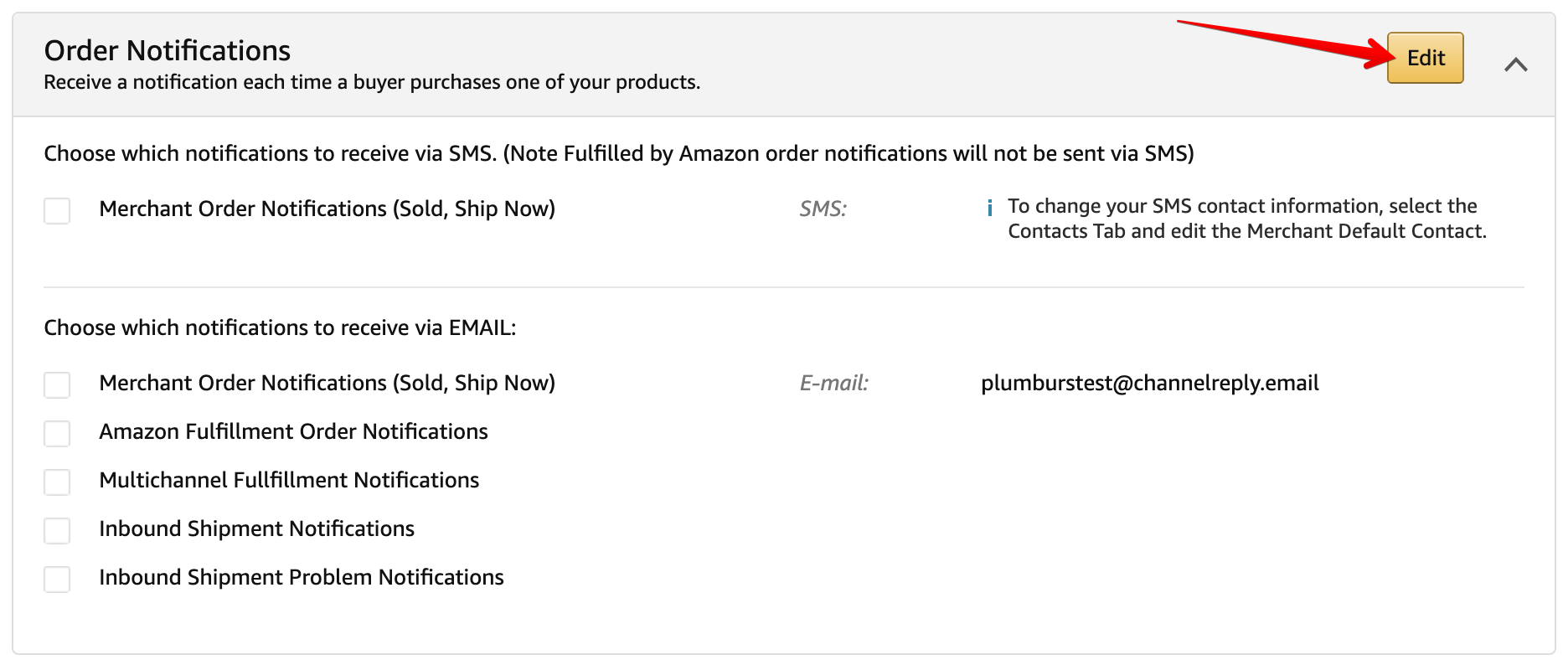
Task: Click the notifications via EMAIL section heading
Action: click(280, 327)
